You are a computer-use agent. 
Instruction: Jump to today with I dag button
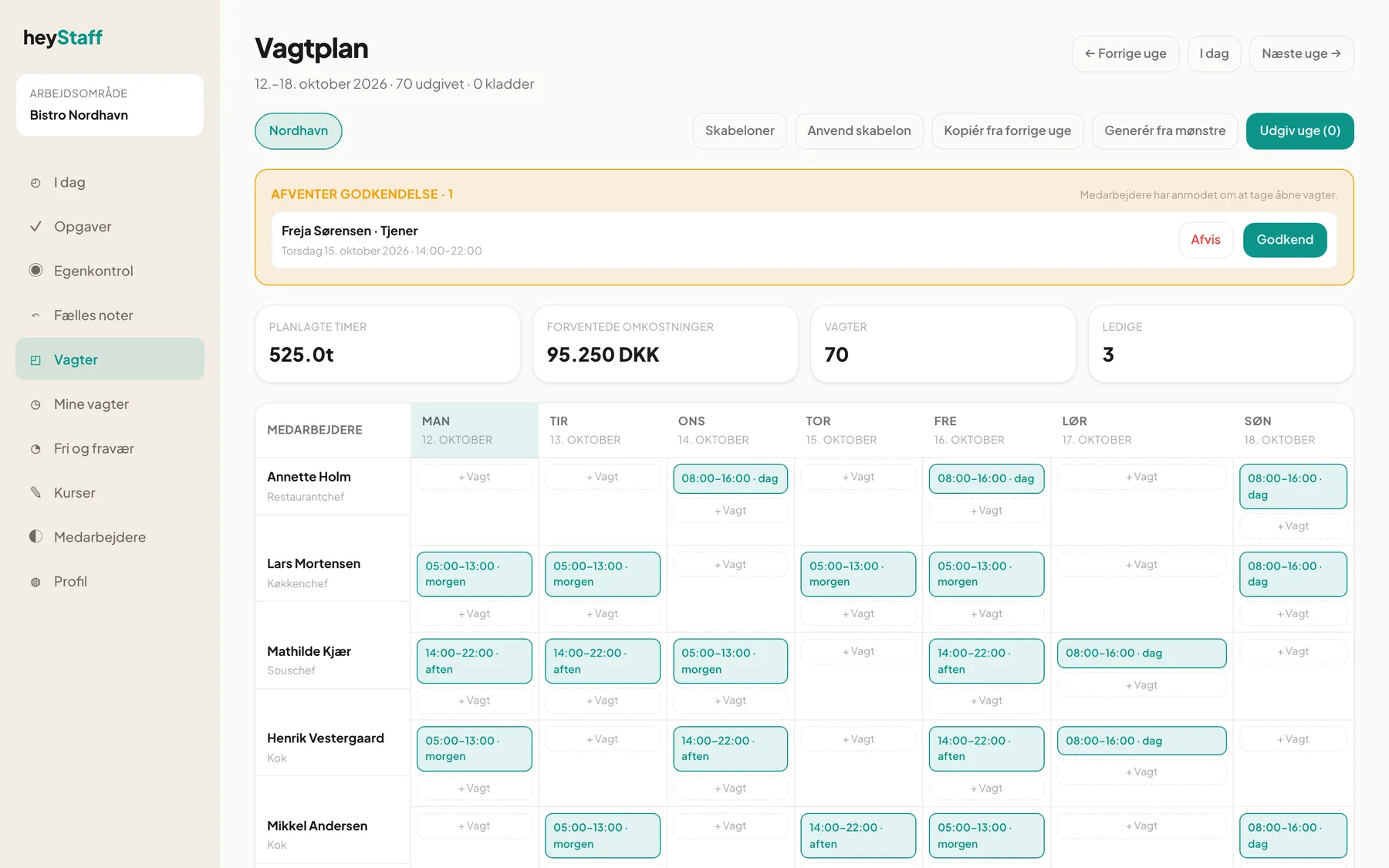click(1214, 54)
